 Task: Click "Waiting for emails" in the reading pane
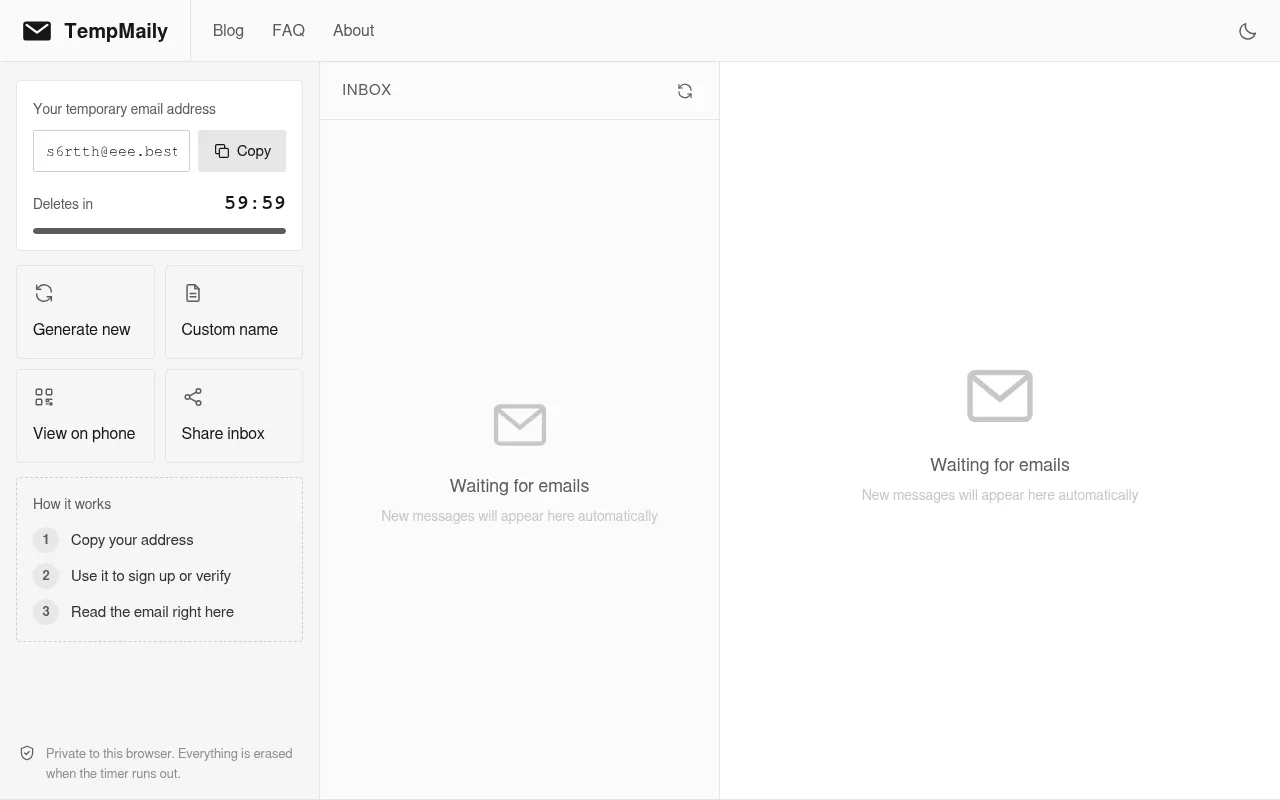pos(1000,465)
